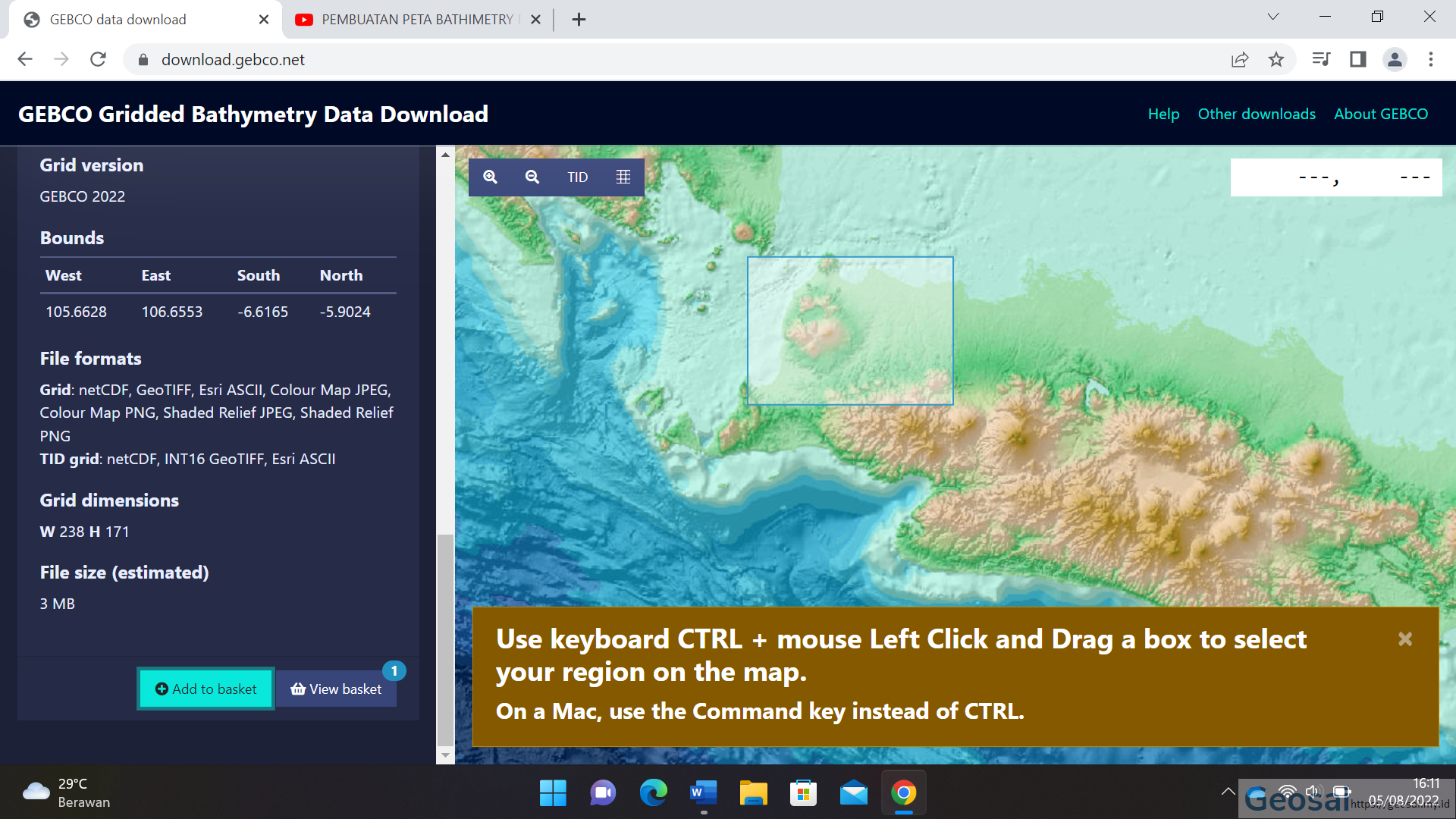Open Windows Start menu
This screenshot has width=1456, height=819.
(553, 793)
